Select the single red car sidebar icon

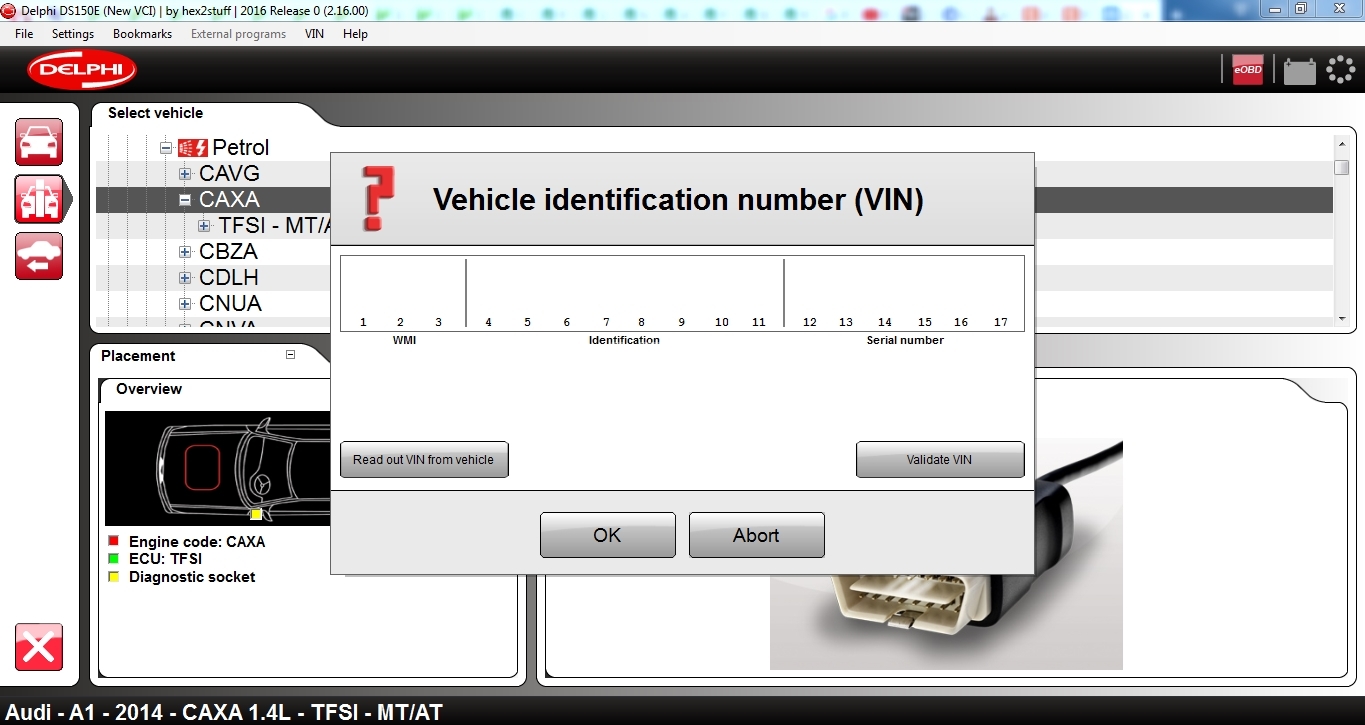coord(39,142)
